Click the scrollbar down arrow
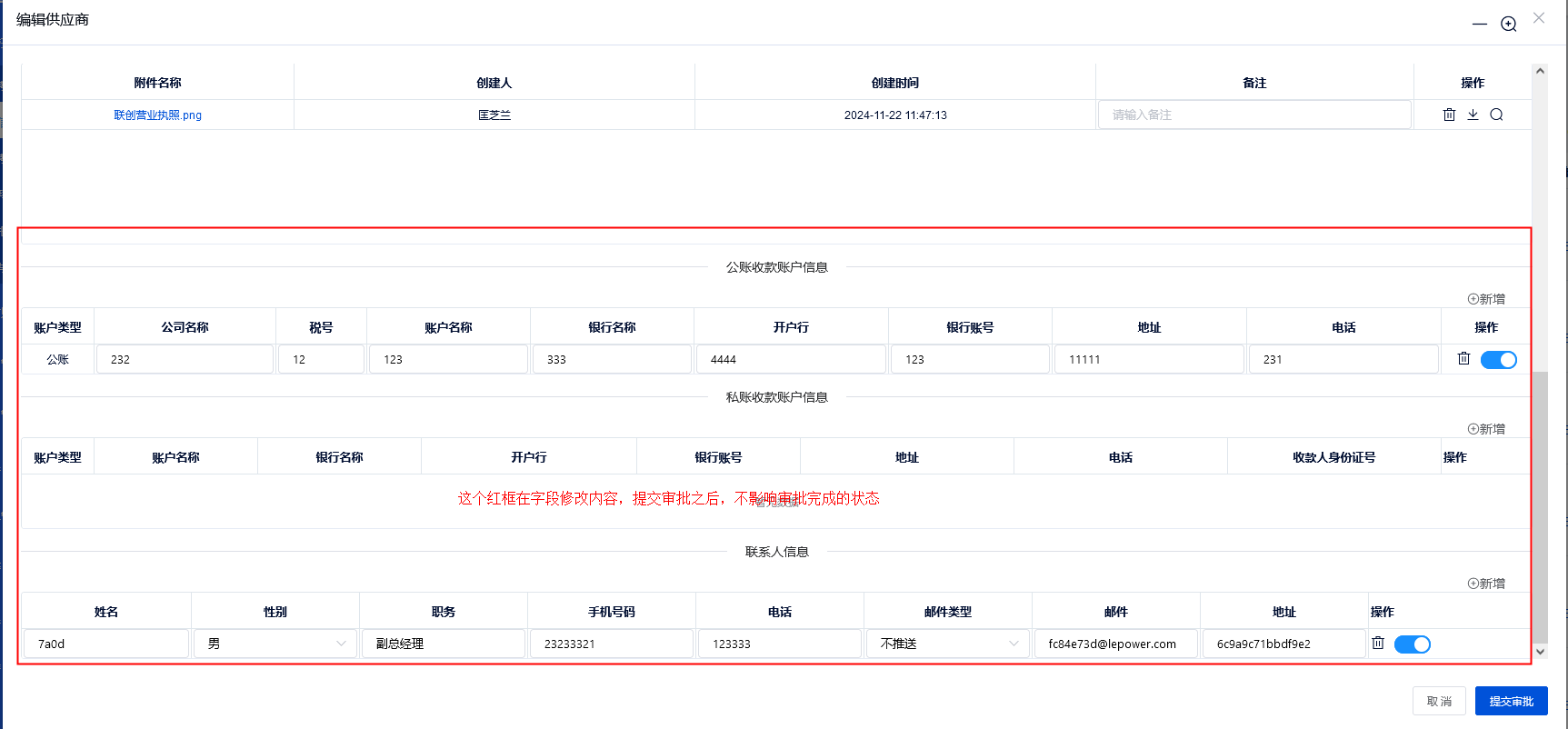This screenshot has height=729, width=1568. coord(1540,651)
